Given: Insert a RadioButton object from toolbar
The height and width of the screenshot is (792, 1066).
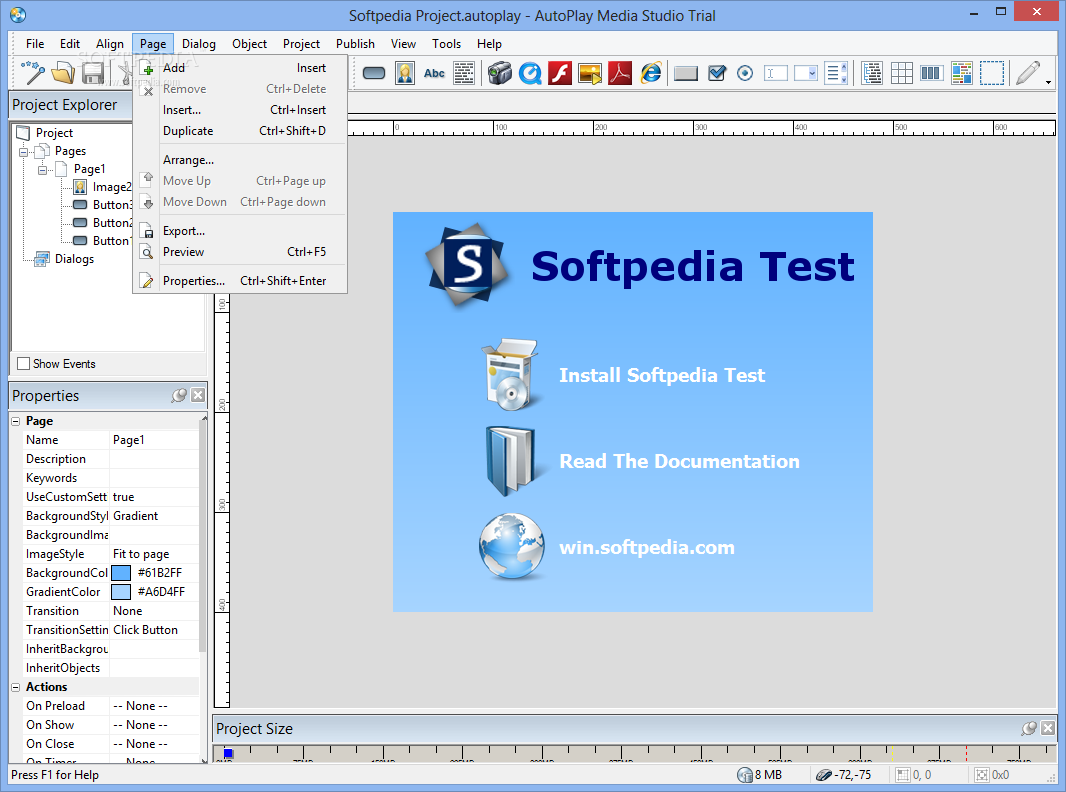Looking at the screenshot, I should [745, 73].
